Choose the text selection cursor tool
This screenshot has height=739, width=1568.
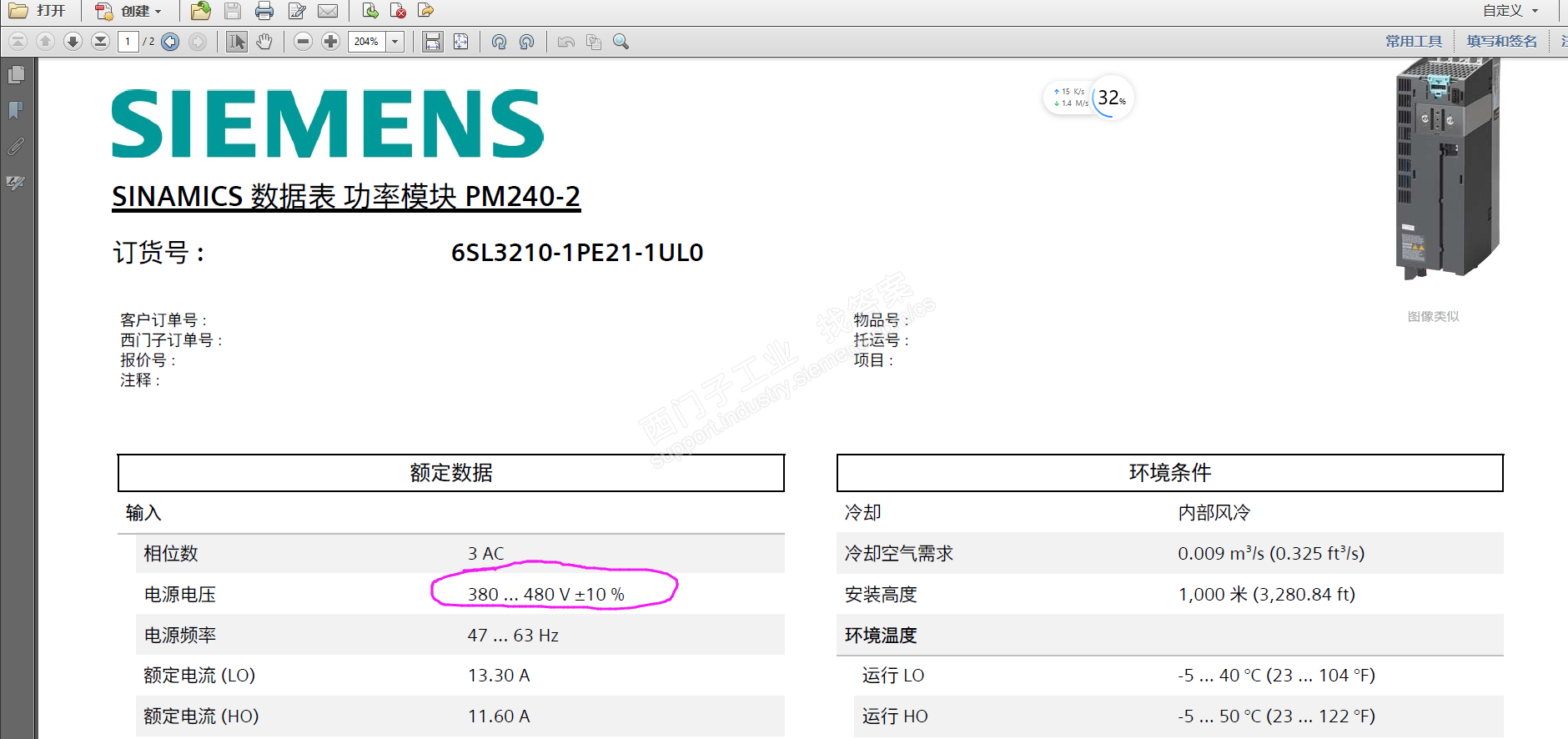click(x=237, y=42)
